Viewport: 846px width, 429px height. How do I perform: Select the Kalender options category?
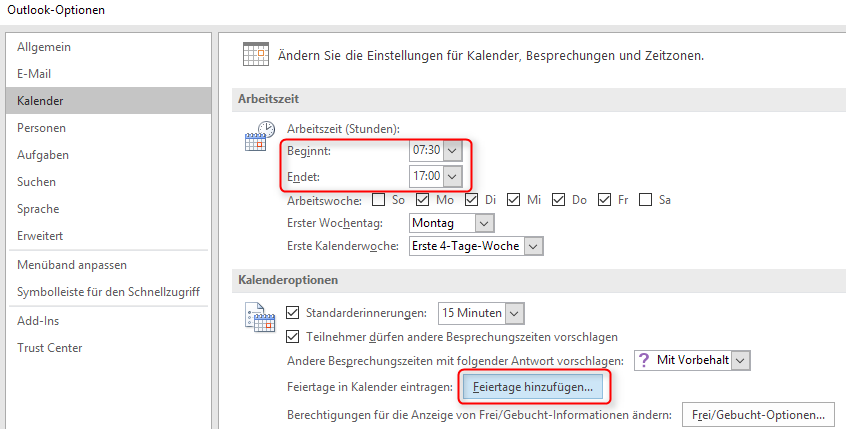pyautogui.click(x=108, y=100)
